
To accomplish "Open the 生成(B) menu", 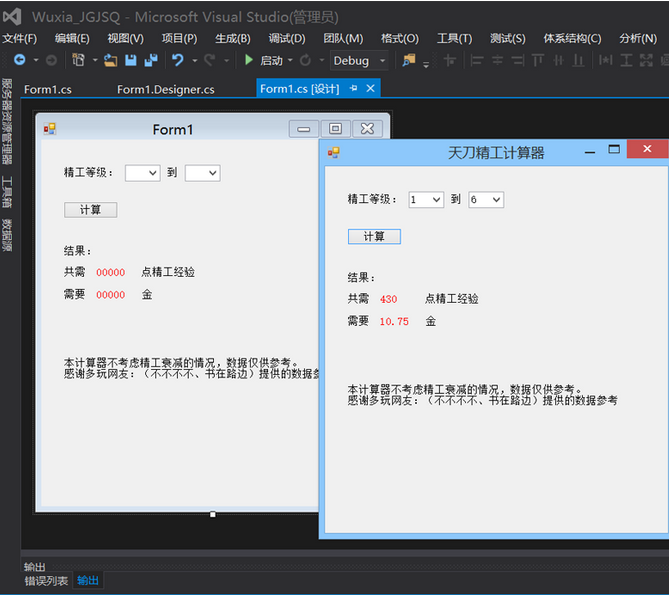I will [x=233, y=38].
